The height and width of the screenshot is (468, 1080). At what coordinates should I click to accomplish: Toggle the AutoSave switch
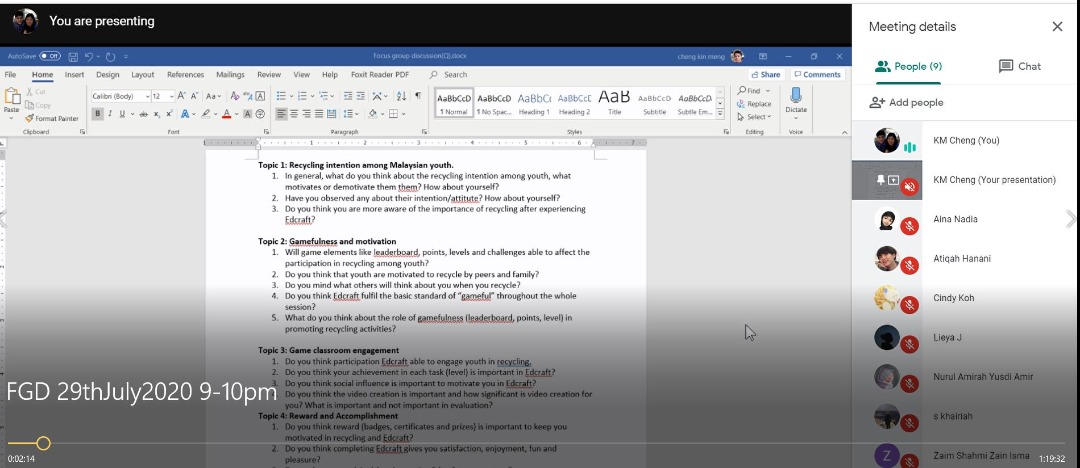50,56
